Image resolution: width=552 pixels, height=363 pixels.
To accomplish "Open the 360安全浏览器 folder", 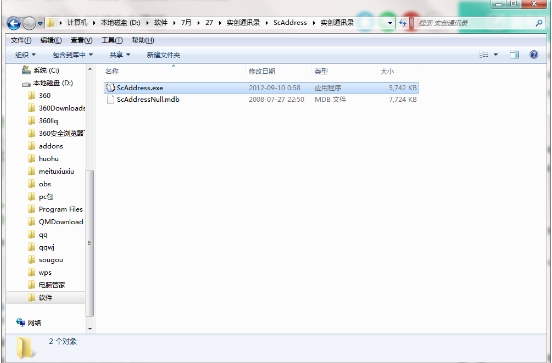I will click(62, 133).
